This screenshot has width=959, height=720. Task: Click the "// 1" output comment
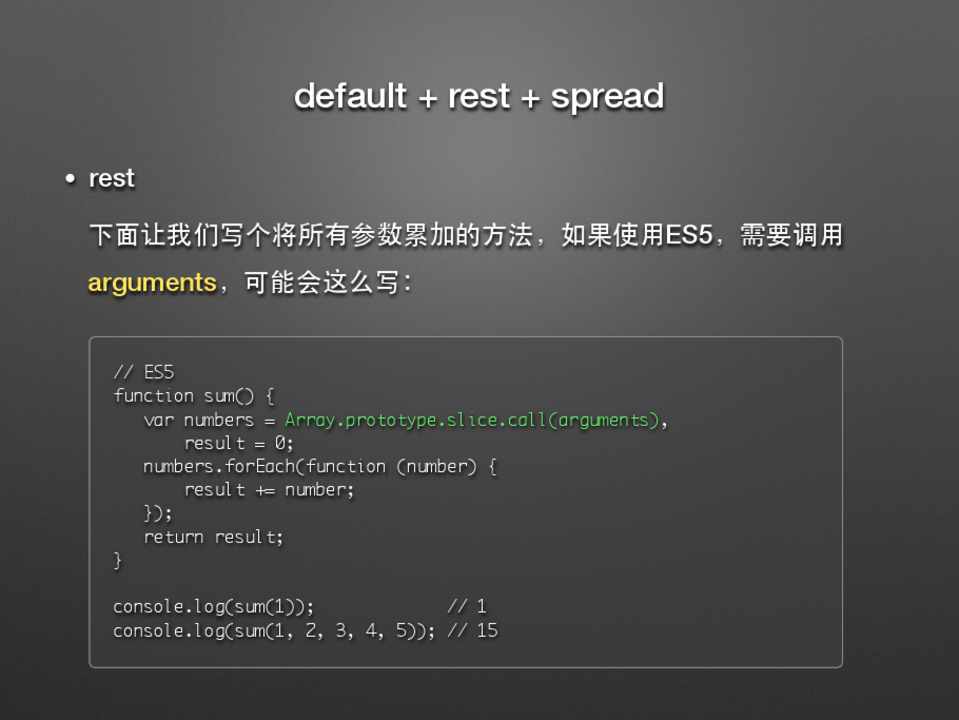coord(466,607)
